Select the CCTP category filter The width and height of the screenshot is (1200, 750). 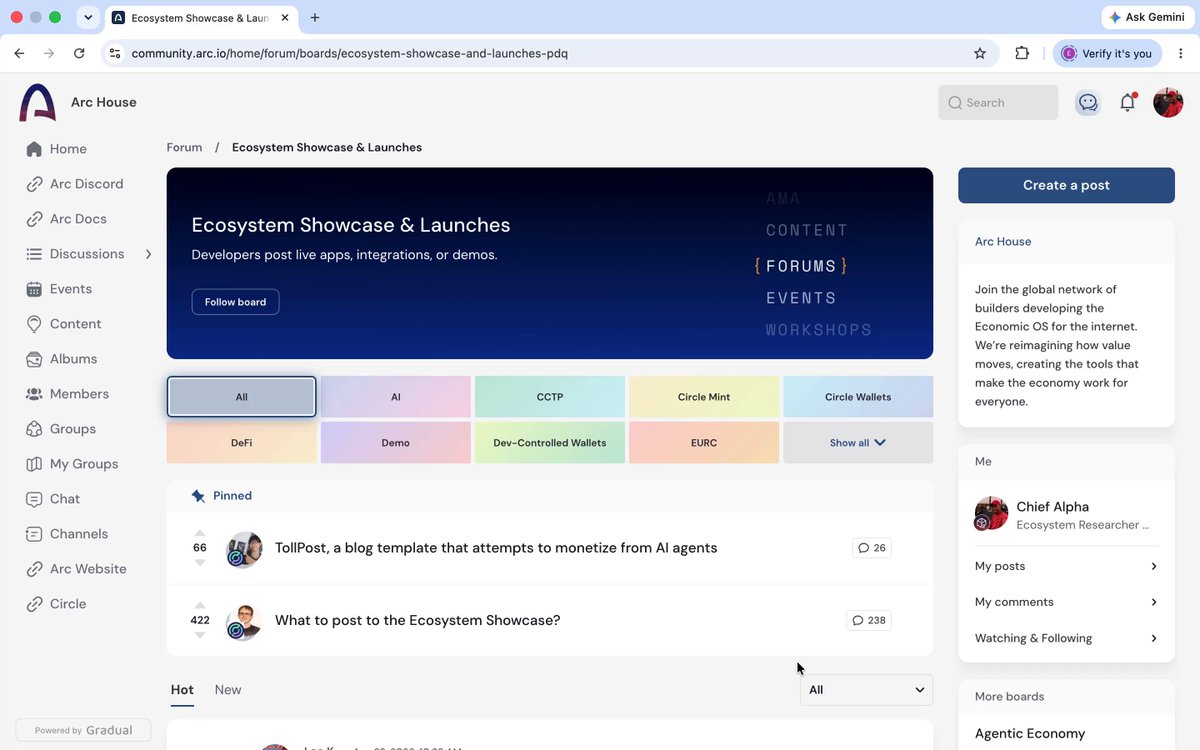tap(550, 397)
